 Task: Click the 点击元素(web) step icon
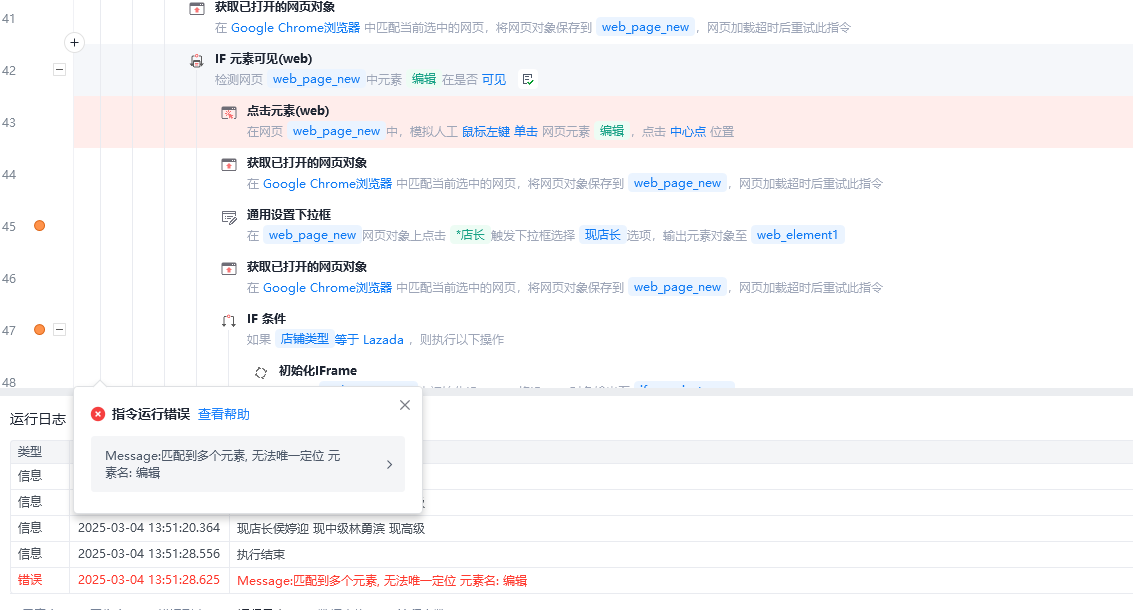tap(229, 113)
